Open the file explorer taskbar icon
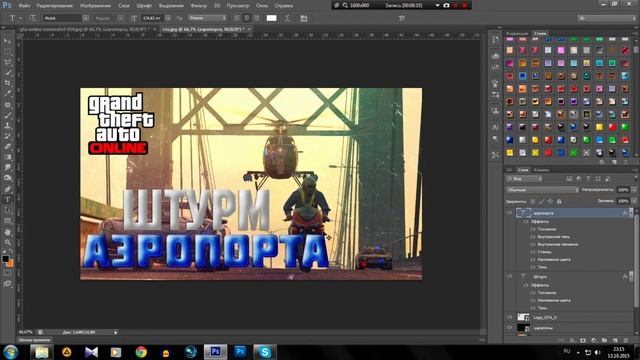Image resolution: width=640 pixels, height=360 pixels. pyautogui.click(x=42, y=352)
